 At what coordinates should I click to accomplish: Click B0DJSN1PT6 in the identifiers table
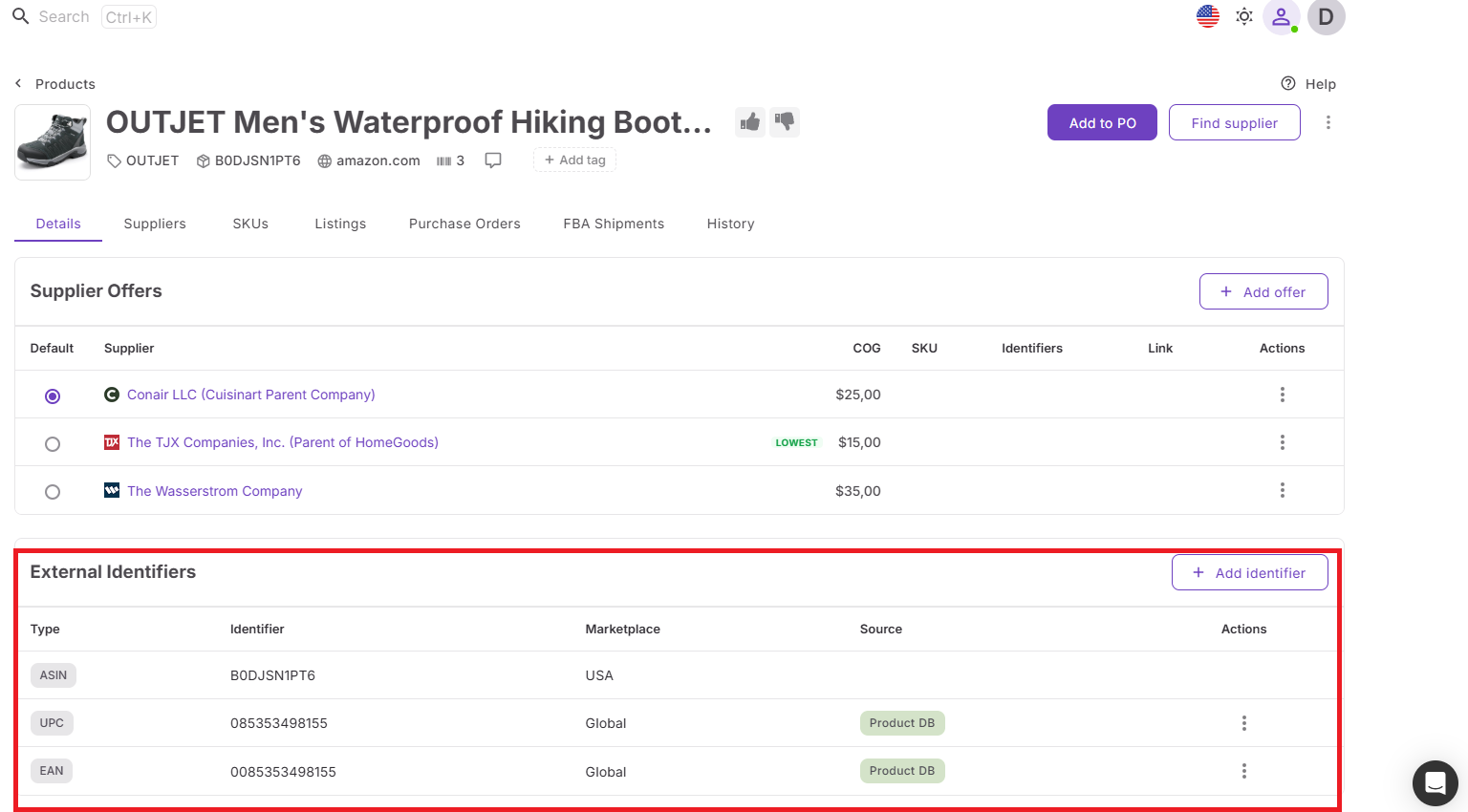tap(272, 675)
